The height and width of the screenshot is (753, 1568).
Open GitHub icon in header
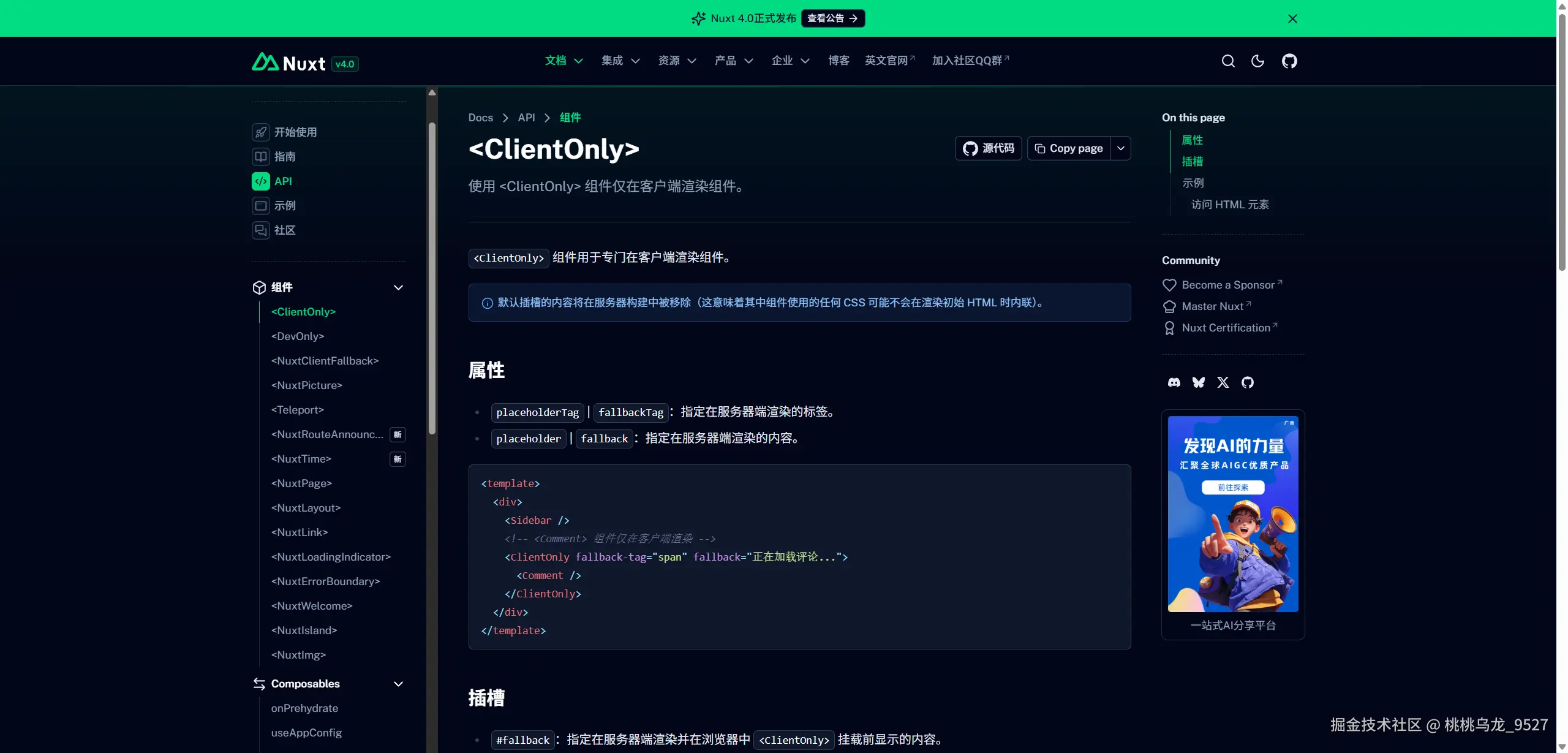tap(1289, 61)
